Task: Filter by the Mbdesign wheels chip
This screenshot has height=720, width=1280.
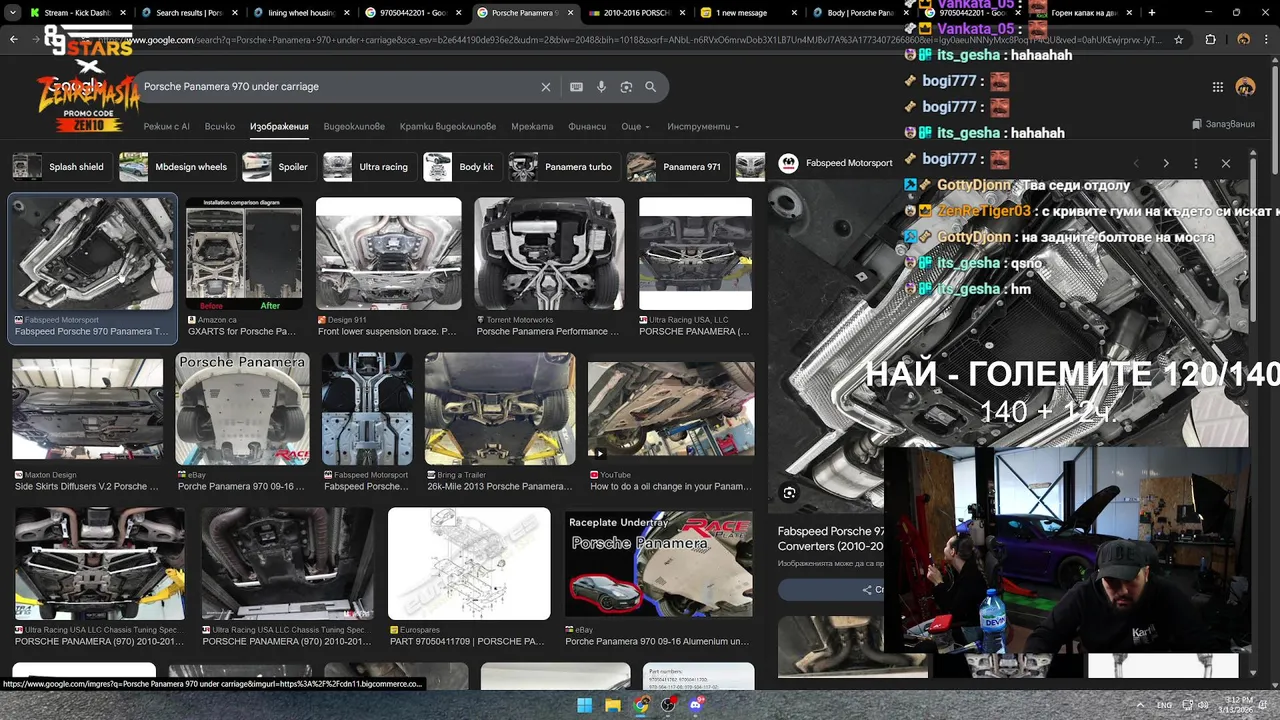Action: (x=175, y=167)
